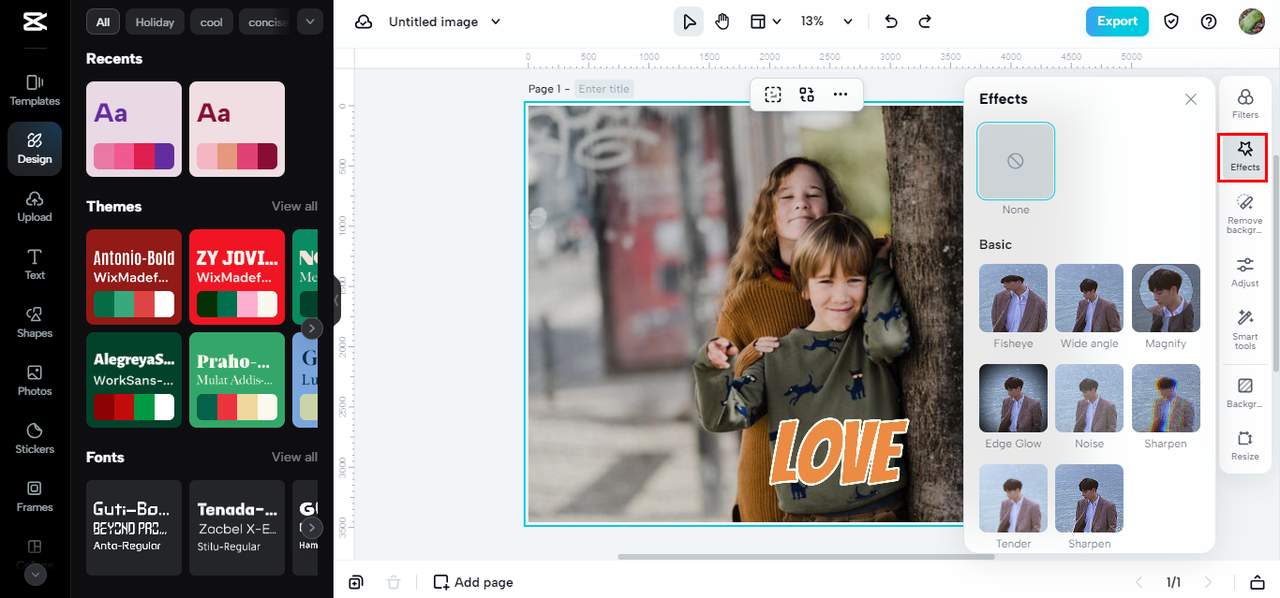The width and height of the screenshot is (1280, 598).
Task: Open the Upload sidebar panel
Action: [34, 206]
